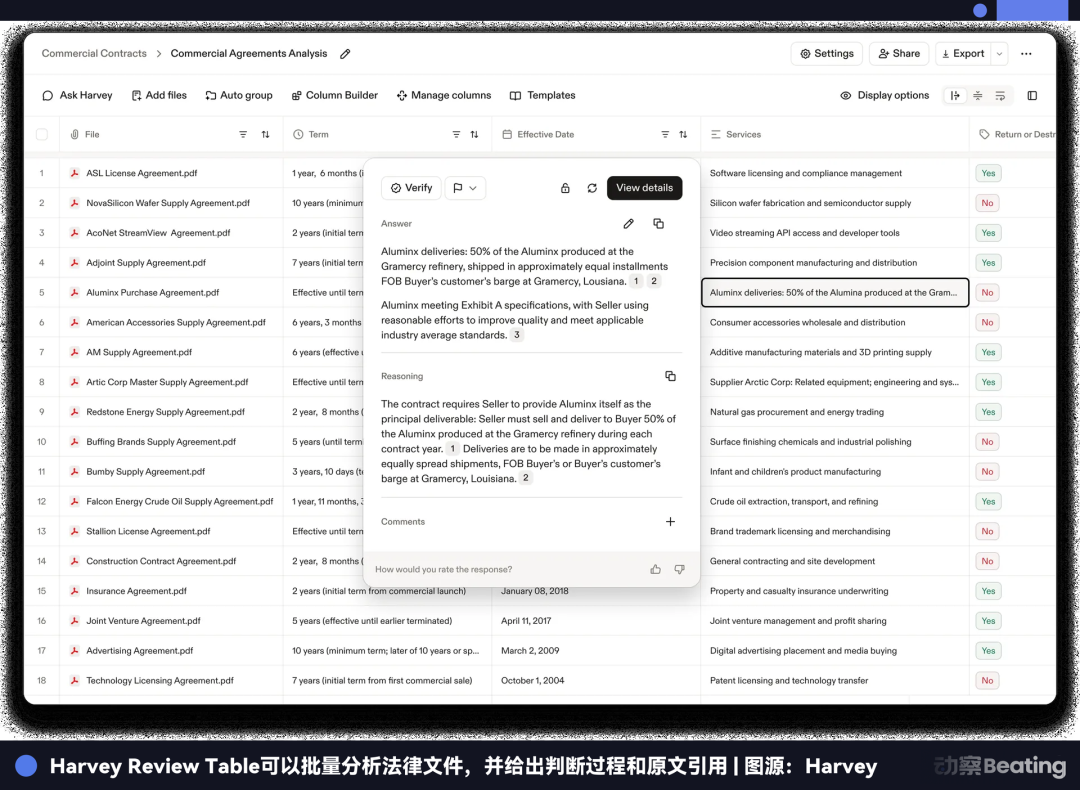Copy the Answer text

[658, 224]
